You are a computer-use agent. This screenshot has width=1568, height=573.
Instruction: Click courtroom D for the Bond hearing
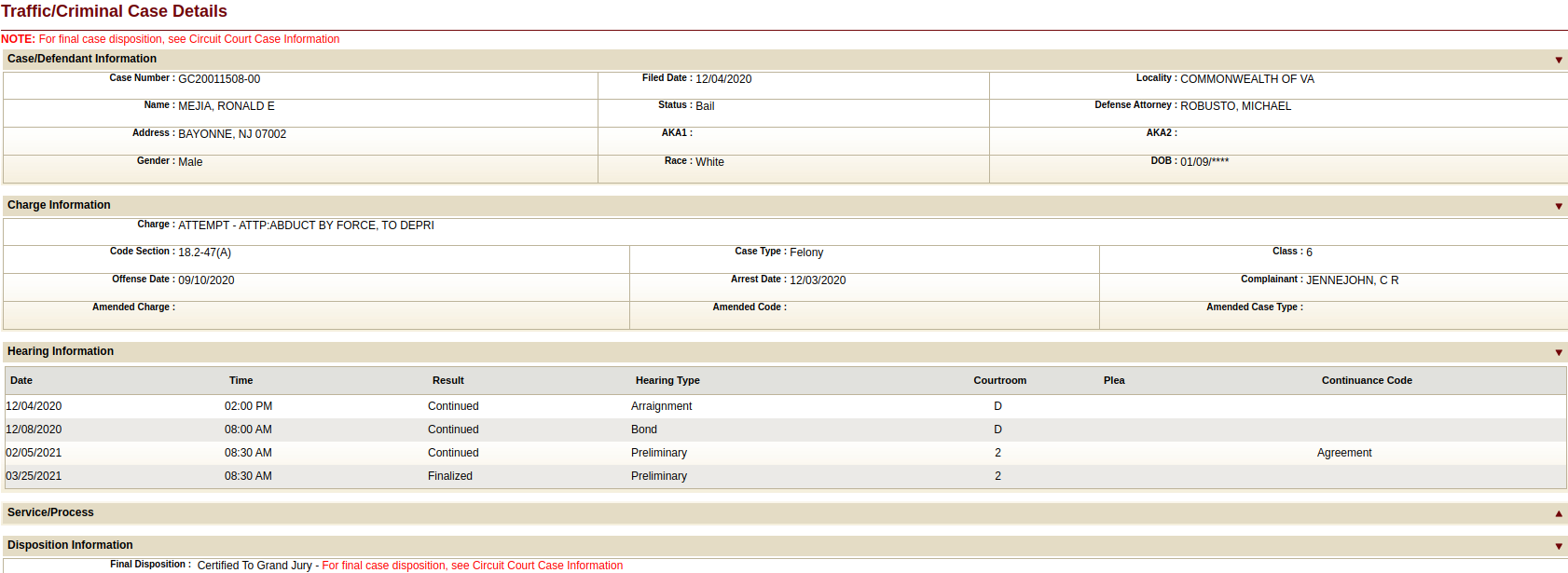997,430
